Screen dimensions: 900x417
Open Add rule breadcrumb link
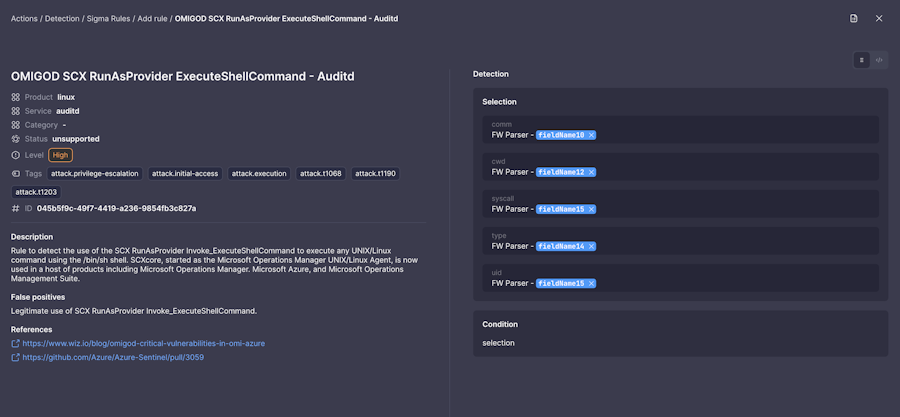pyautogui.click(x=152, y=19)
